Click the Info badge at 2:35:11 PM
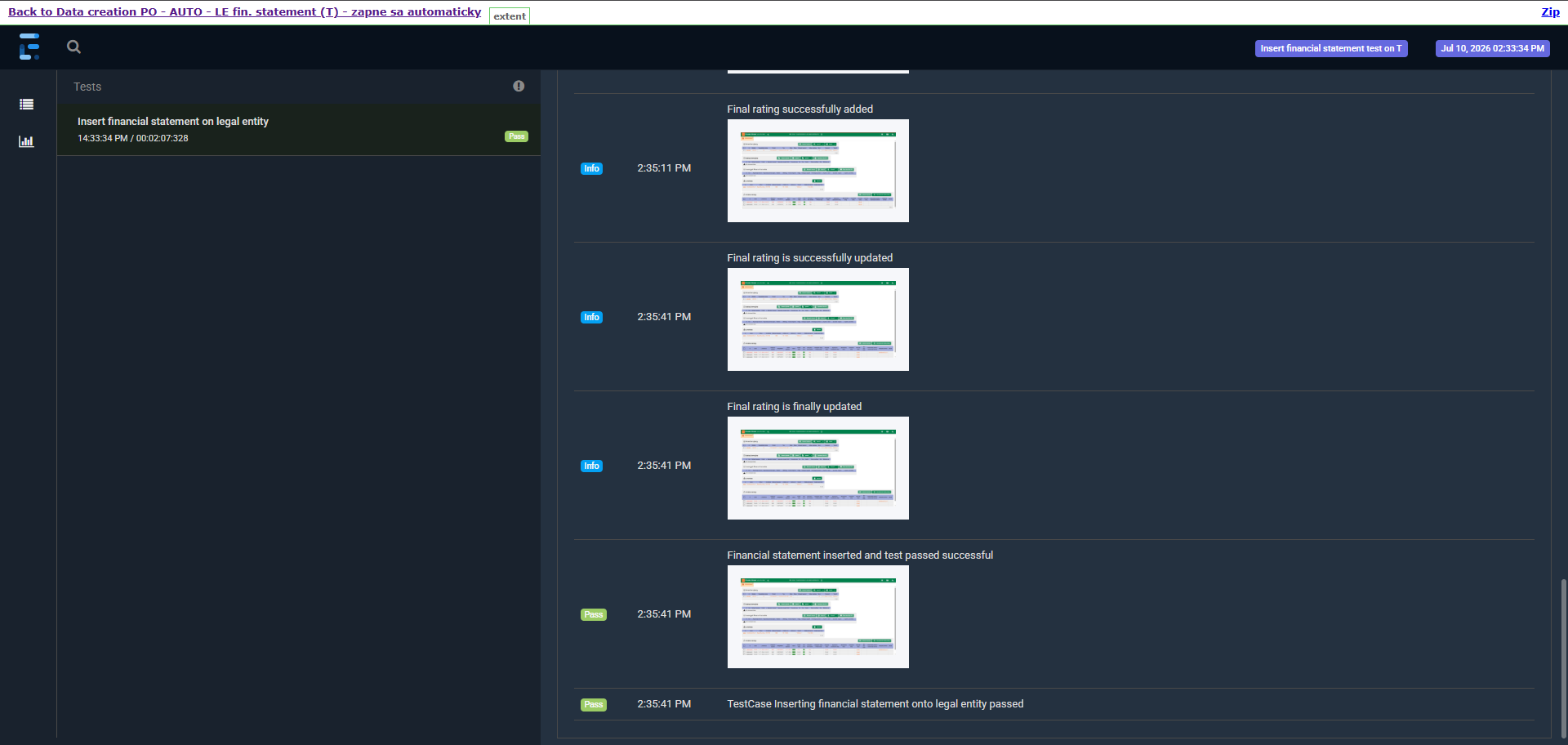Image resolution: width=1568 pixels, height=745 pixels. point(591,168)
